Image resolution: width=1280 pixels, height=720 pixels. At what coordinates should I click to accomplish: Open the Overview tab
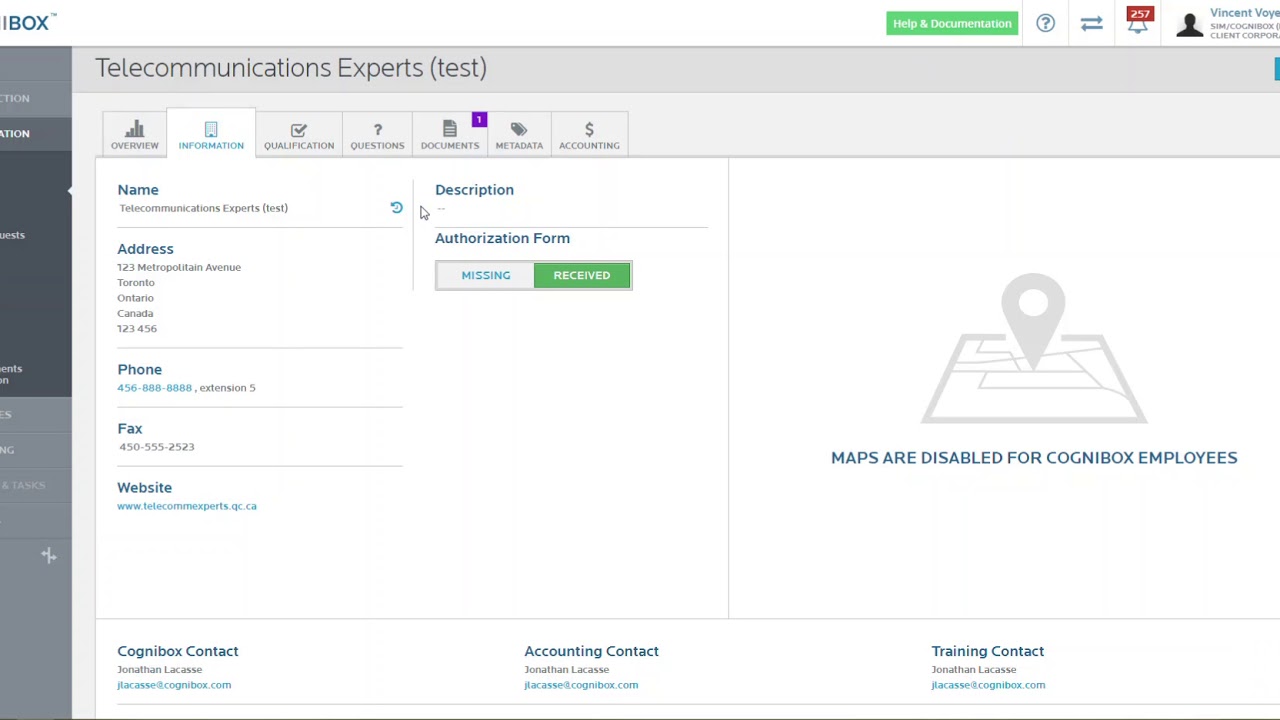tap(134, 135)
